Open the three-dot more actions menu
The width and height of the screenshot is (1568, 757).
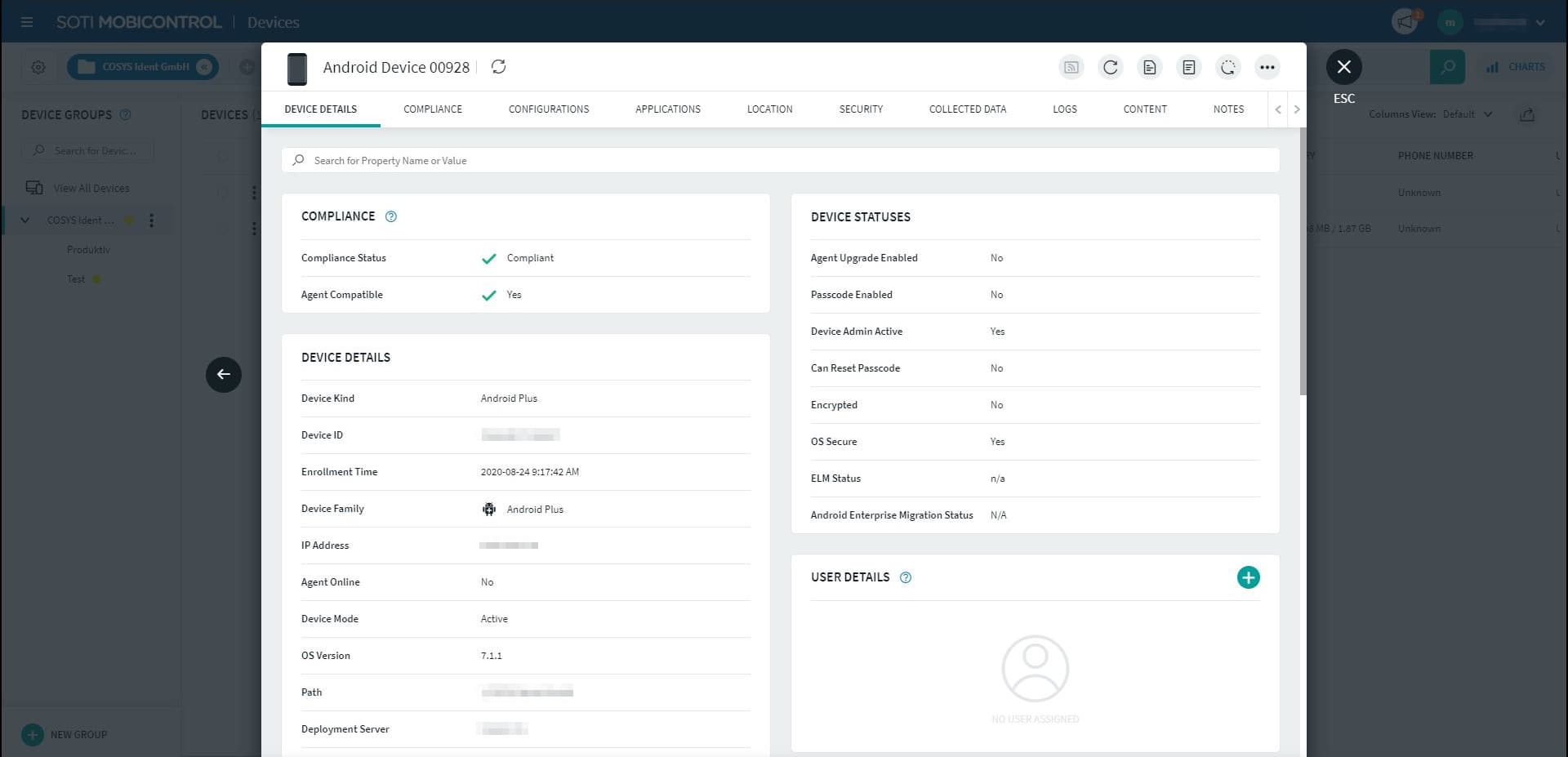[1267, 68]
